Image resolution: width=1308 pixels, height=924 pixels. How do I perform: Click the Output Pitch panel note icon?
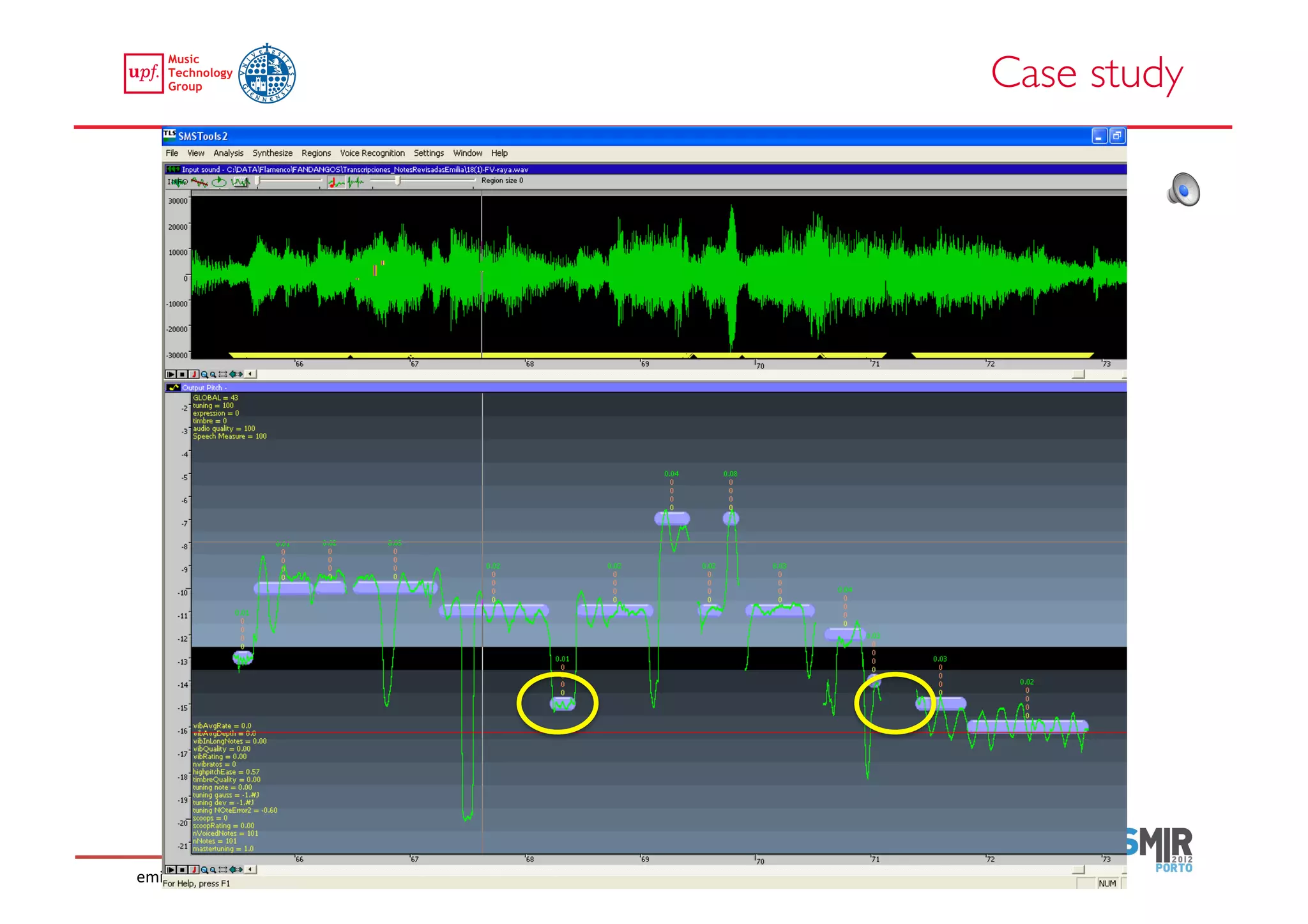click(x=172, y=388)
